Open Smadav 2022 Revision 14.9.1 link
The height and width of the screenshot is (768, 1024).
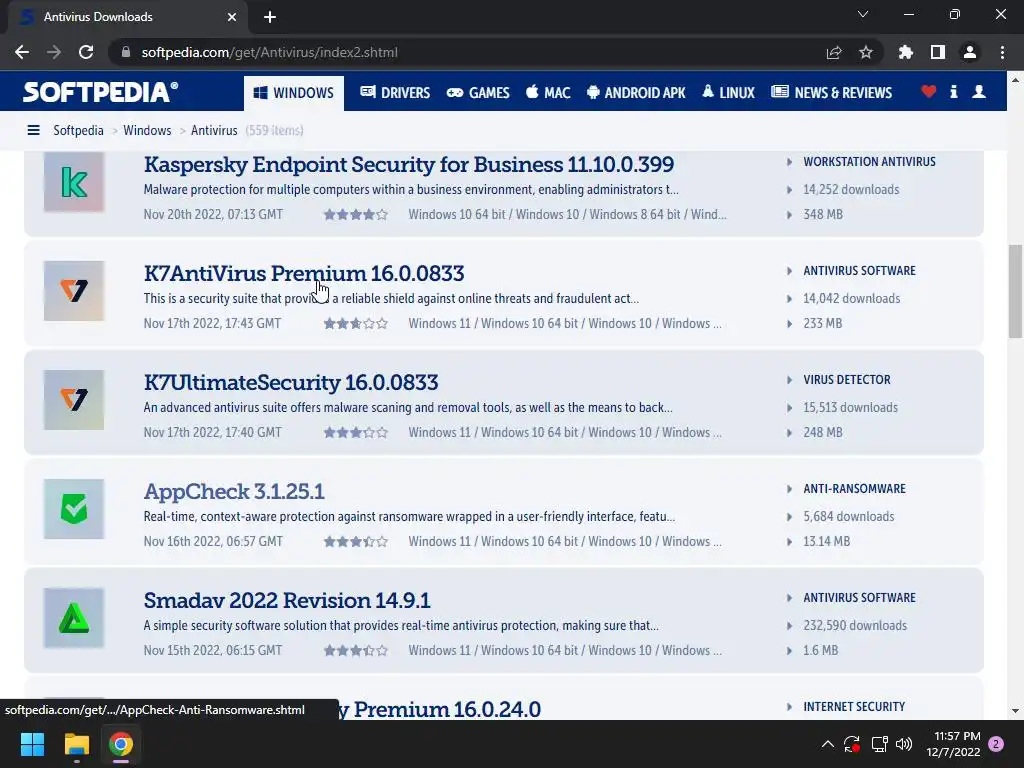tap(287, 601)
